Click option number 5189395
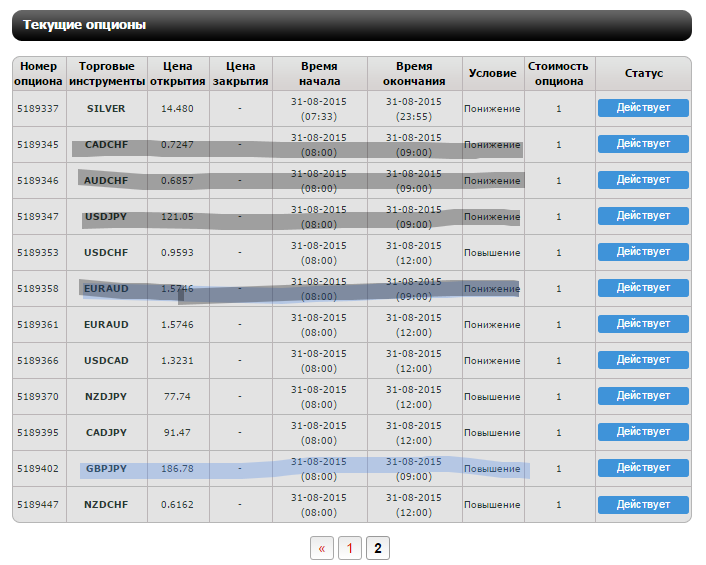706x565 pixels. click(x=38, y=433)
